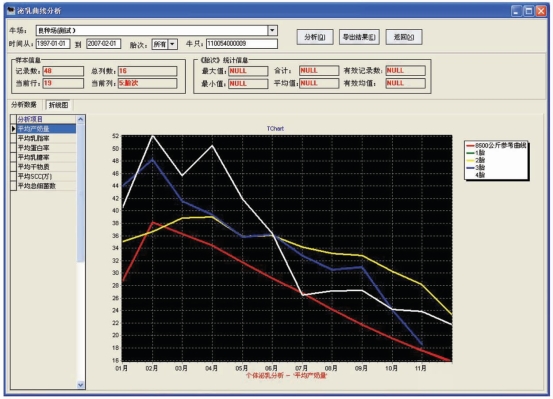Image resolution: width=553 pixels, height=399 pixels.
Task: Select 平均SCC(万) list item
Action: (46, 176)
